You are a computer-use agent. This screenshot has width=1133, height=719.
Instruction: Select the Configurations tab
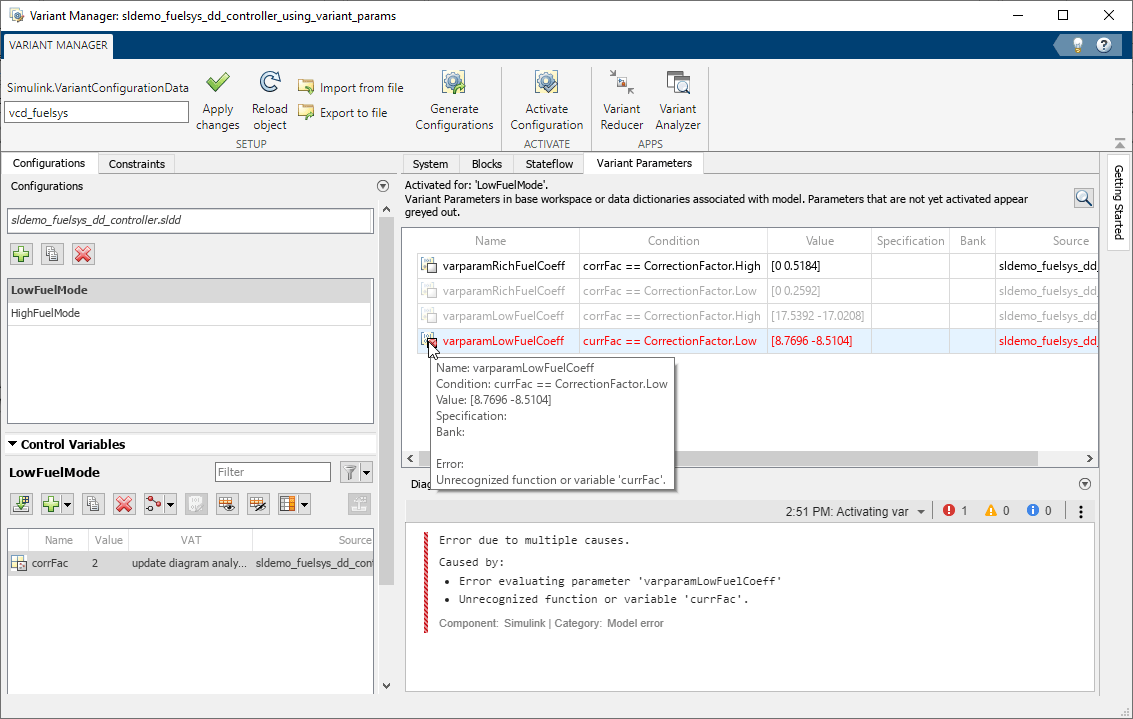(x=48, y=163)
